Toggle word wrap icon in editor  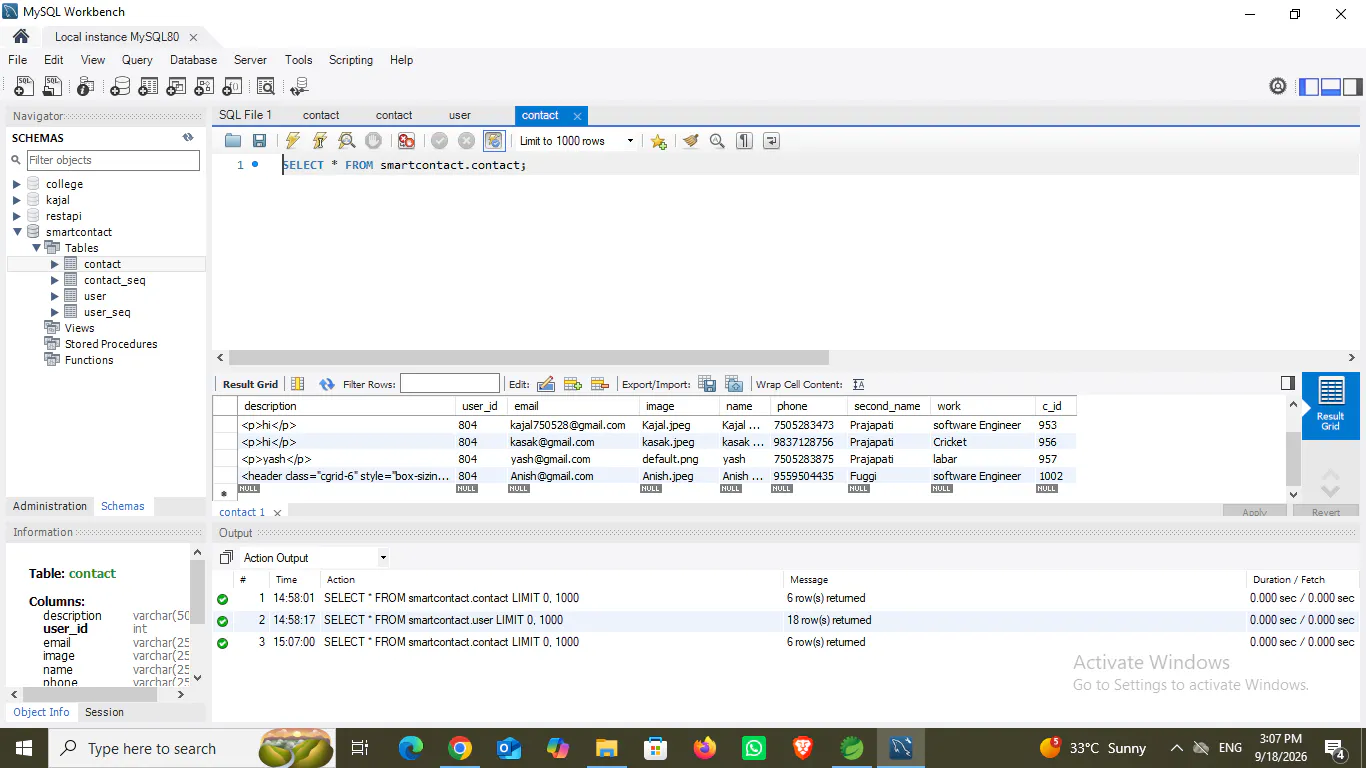(x=771, y=141)
